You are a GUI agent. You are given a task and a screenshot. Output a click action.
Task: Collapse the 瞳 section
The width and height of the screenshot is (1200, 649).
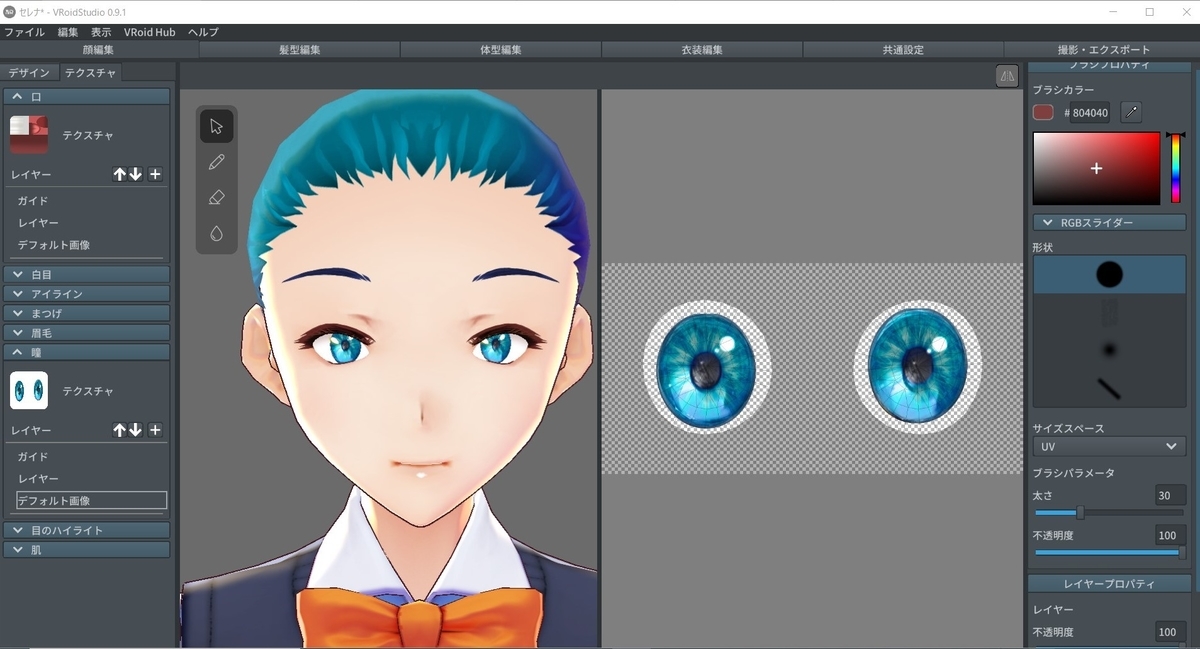(86, 352)
